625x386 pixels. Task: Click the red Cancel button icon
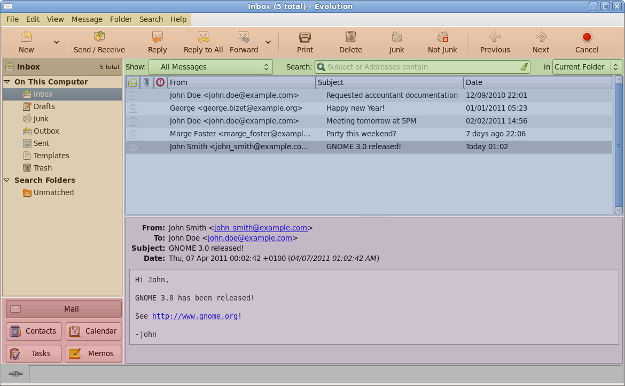586,37
